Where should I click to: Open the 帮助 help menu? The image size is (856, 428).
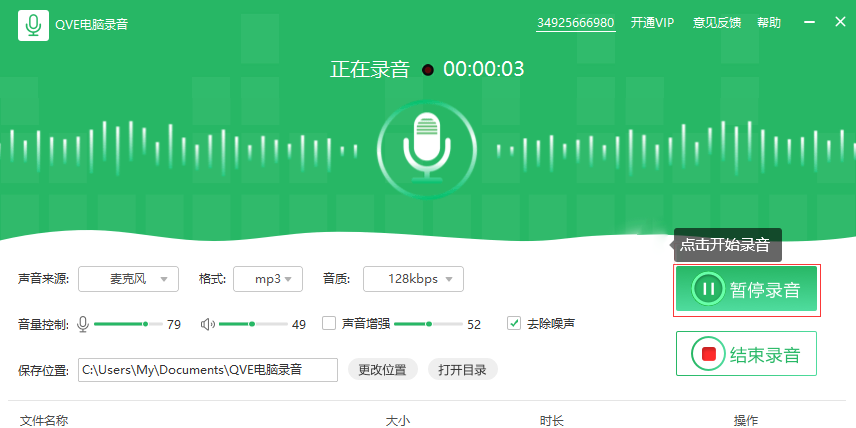(x=768, y=23)
